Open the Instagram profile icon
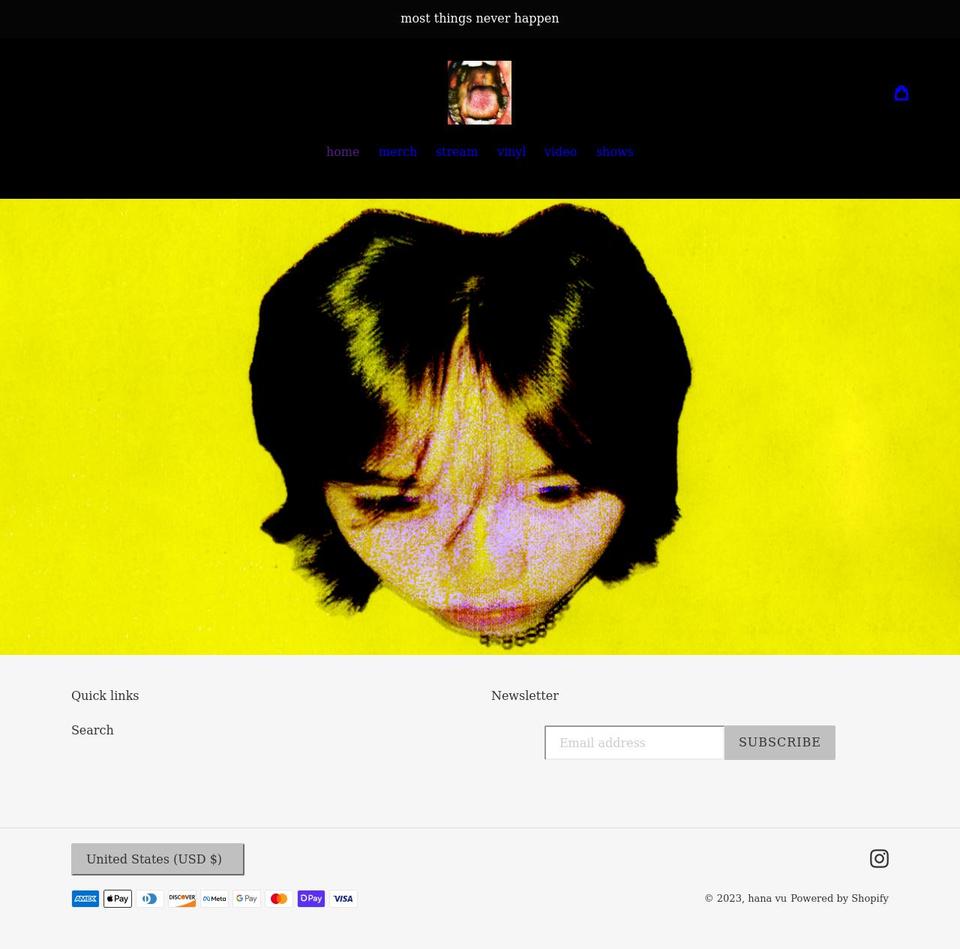 click(879, 858)
